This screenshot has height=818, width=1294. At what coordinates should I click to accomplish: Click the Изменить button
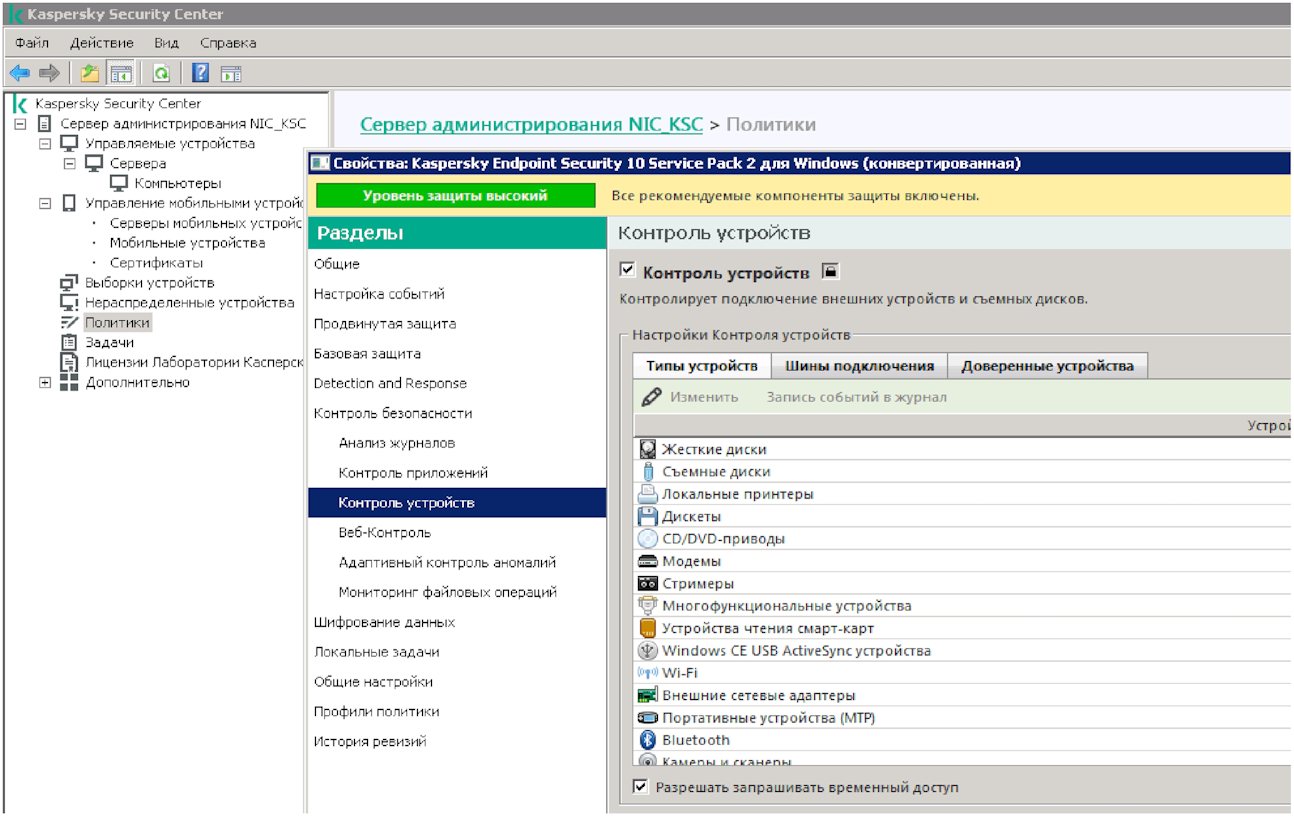coord(703,397)
